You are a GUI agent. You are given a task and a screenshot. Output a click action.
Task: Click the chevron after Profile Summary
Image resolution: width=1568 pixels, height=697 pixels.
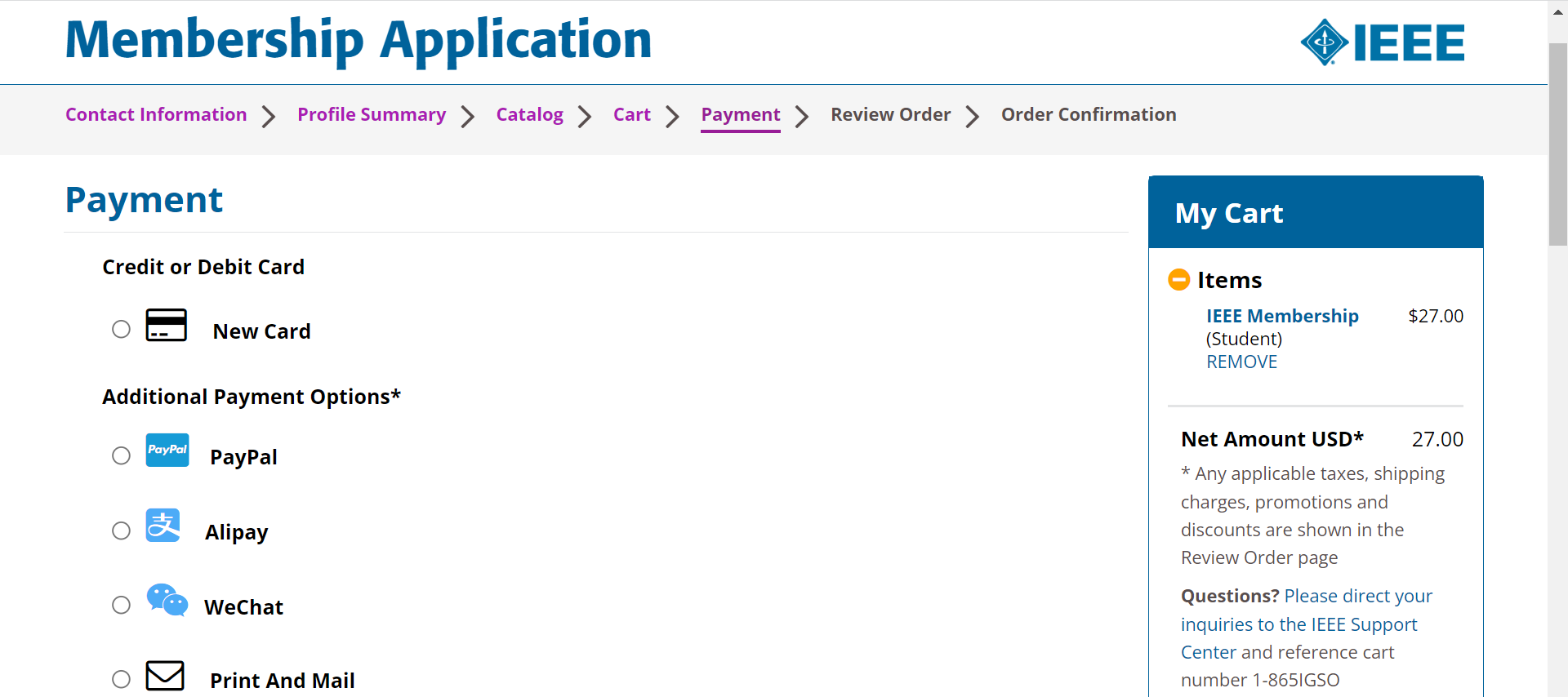pos(468,117)
